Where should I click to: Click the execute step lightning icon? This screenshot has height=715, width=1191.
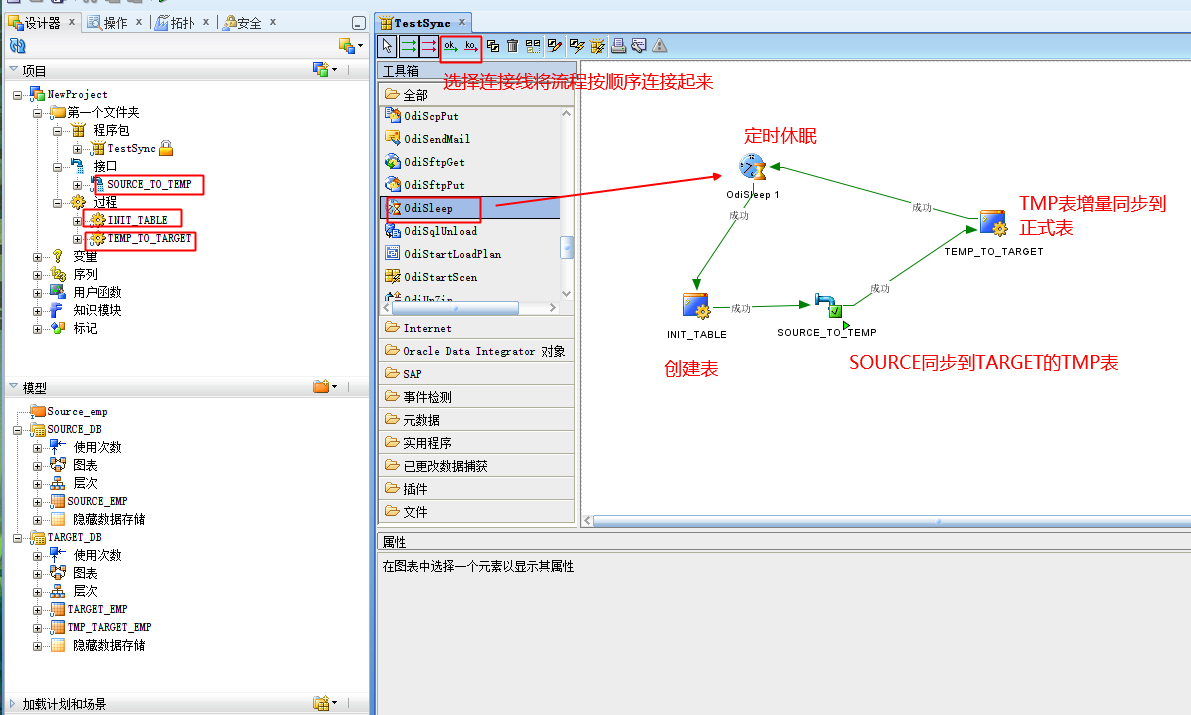(x=577, y=46)
